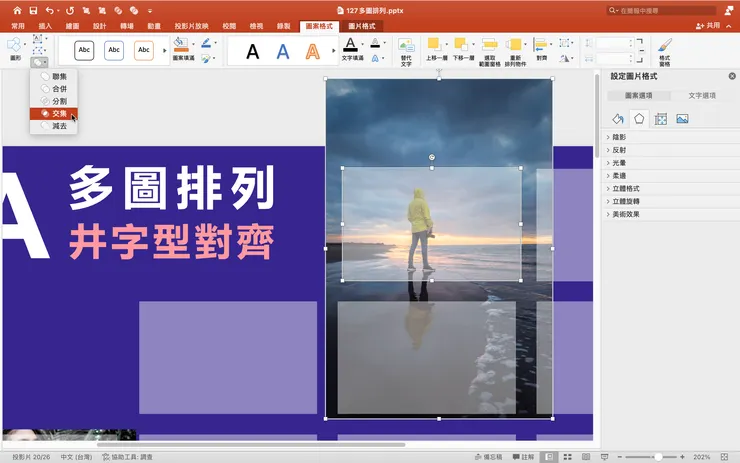Select the black A WordArt style

[252, 51]
